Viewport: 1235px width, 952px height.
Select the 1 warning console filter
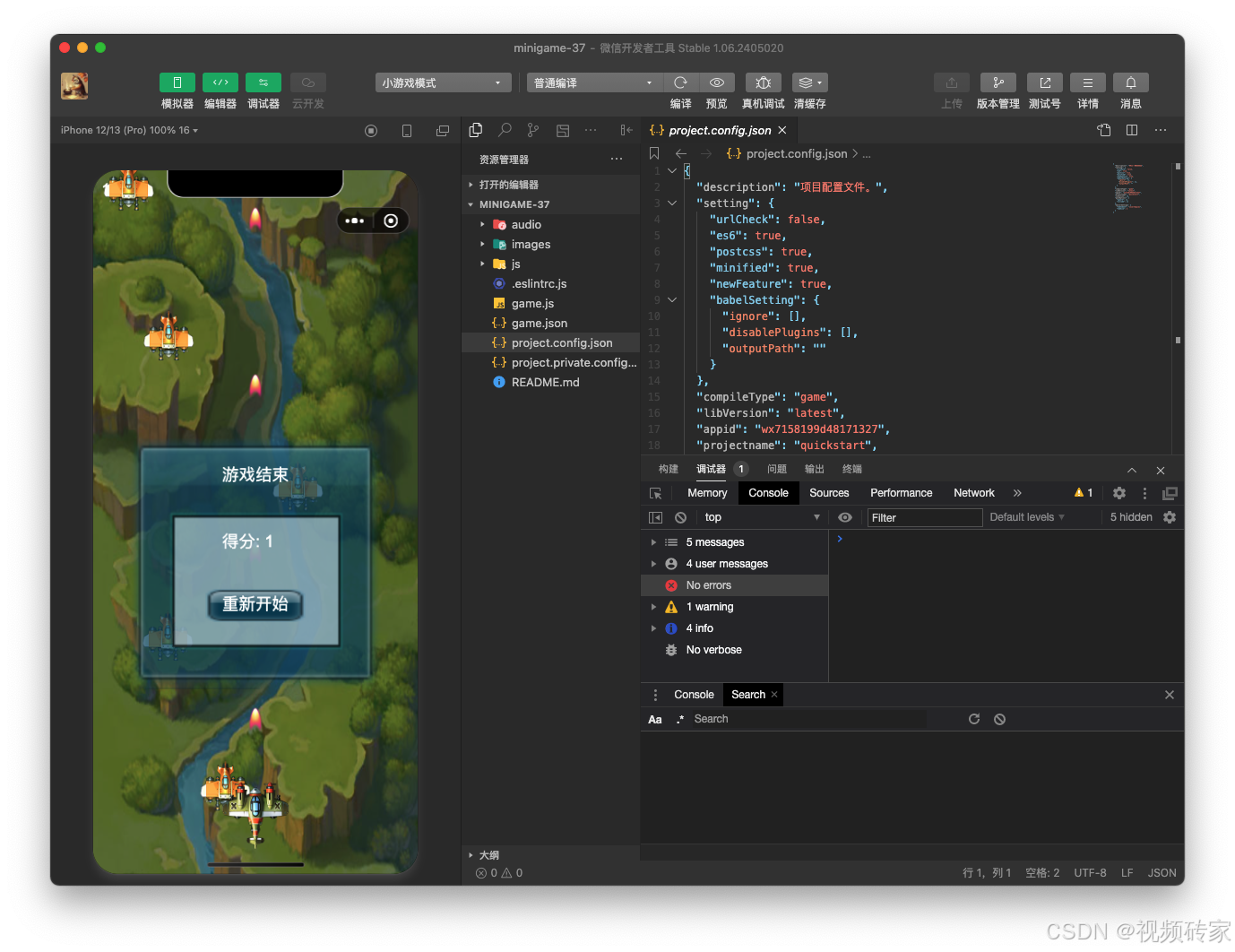pyautogui.click(x=735, y=607)
